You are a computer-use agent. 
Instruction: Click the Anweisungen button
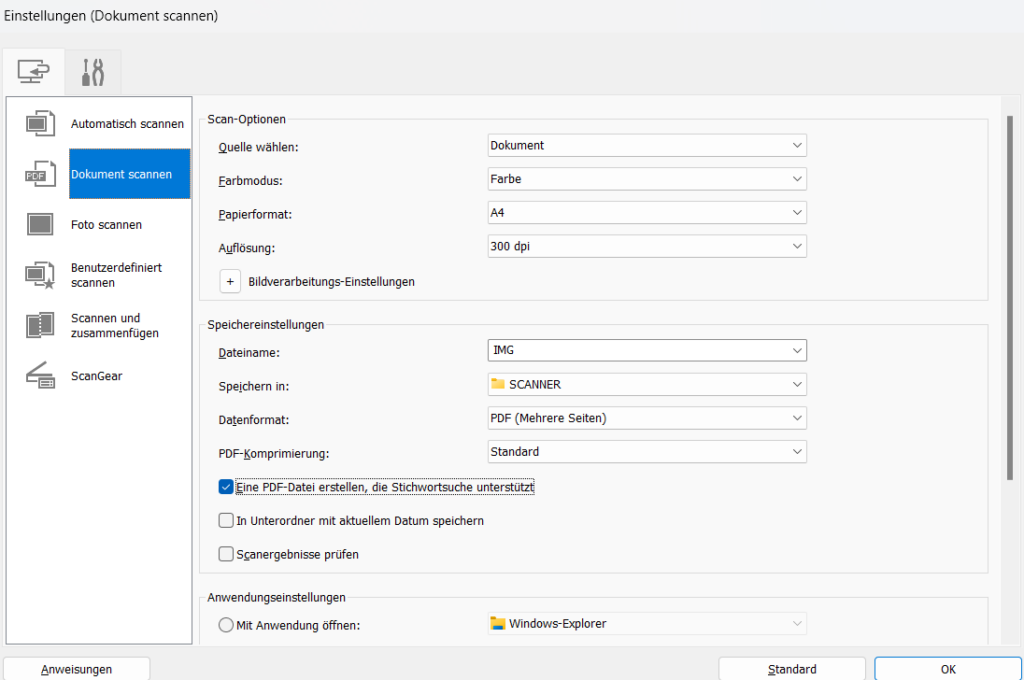74,668
